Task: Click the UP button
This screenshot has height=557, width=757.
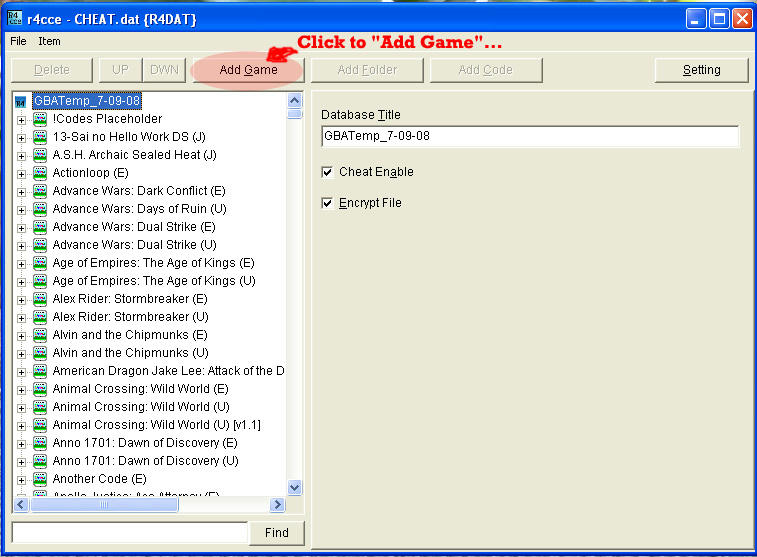Action: [120, 70]
